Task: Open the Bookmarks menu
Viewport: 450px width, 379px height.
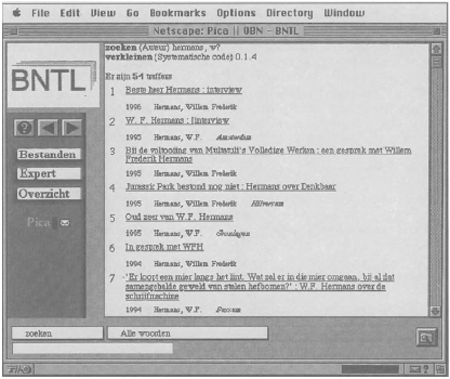Action: [178, 13]
